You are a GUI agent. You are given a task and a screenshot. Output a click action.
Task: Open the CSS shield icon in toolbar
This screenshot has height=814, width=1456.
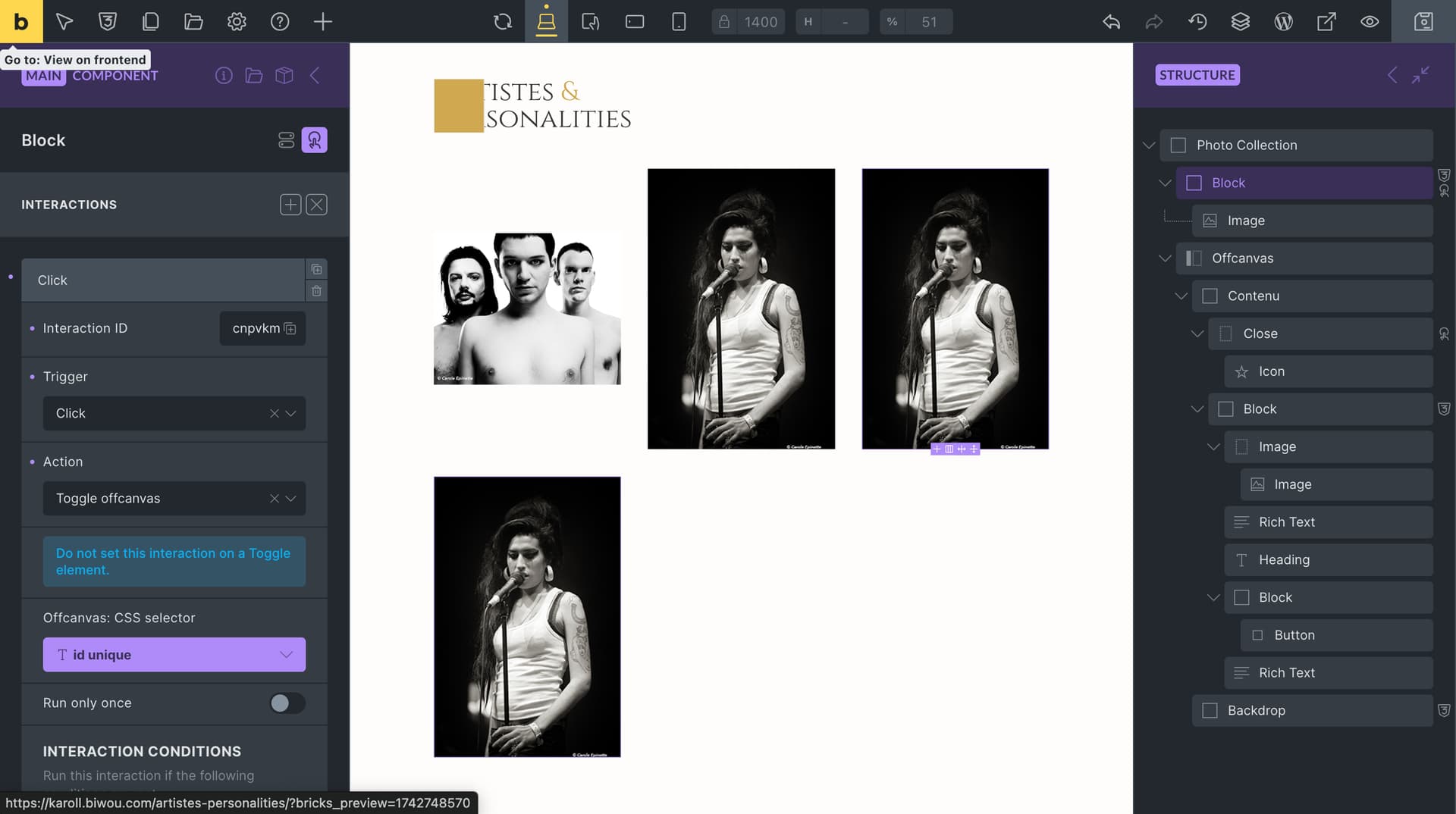(x=108, y=21)
